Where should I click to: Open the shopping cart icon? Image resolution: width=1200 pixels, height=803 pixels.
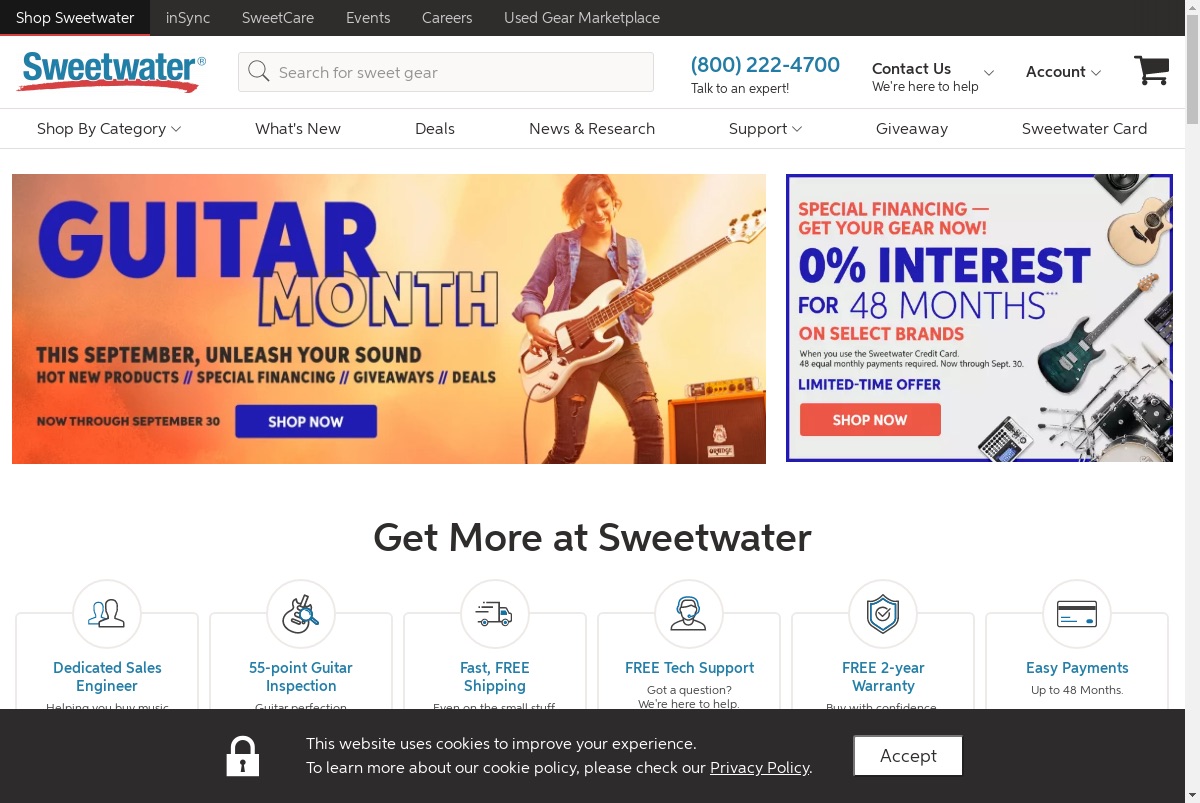point(1151,71)
